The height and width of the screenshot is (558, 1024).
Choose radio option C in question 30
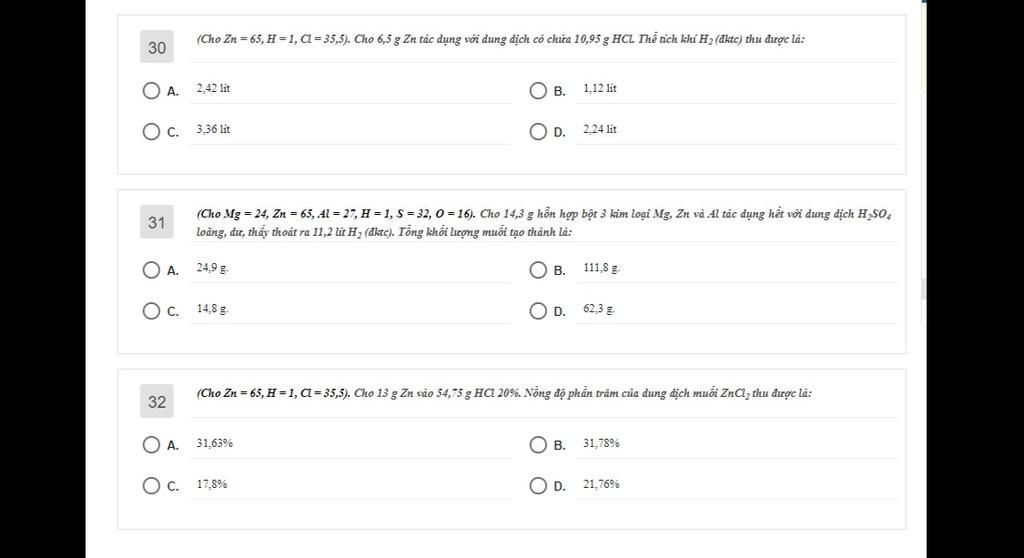click(x=151, y=132)
